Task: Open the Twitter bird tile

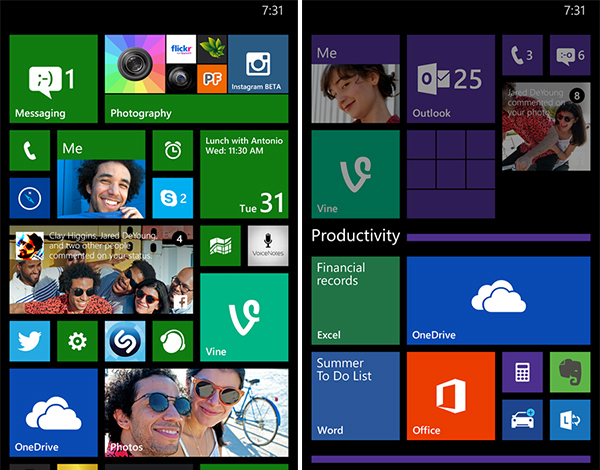Action: click(30, 341)
